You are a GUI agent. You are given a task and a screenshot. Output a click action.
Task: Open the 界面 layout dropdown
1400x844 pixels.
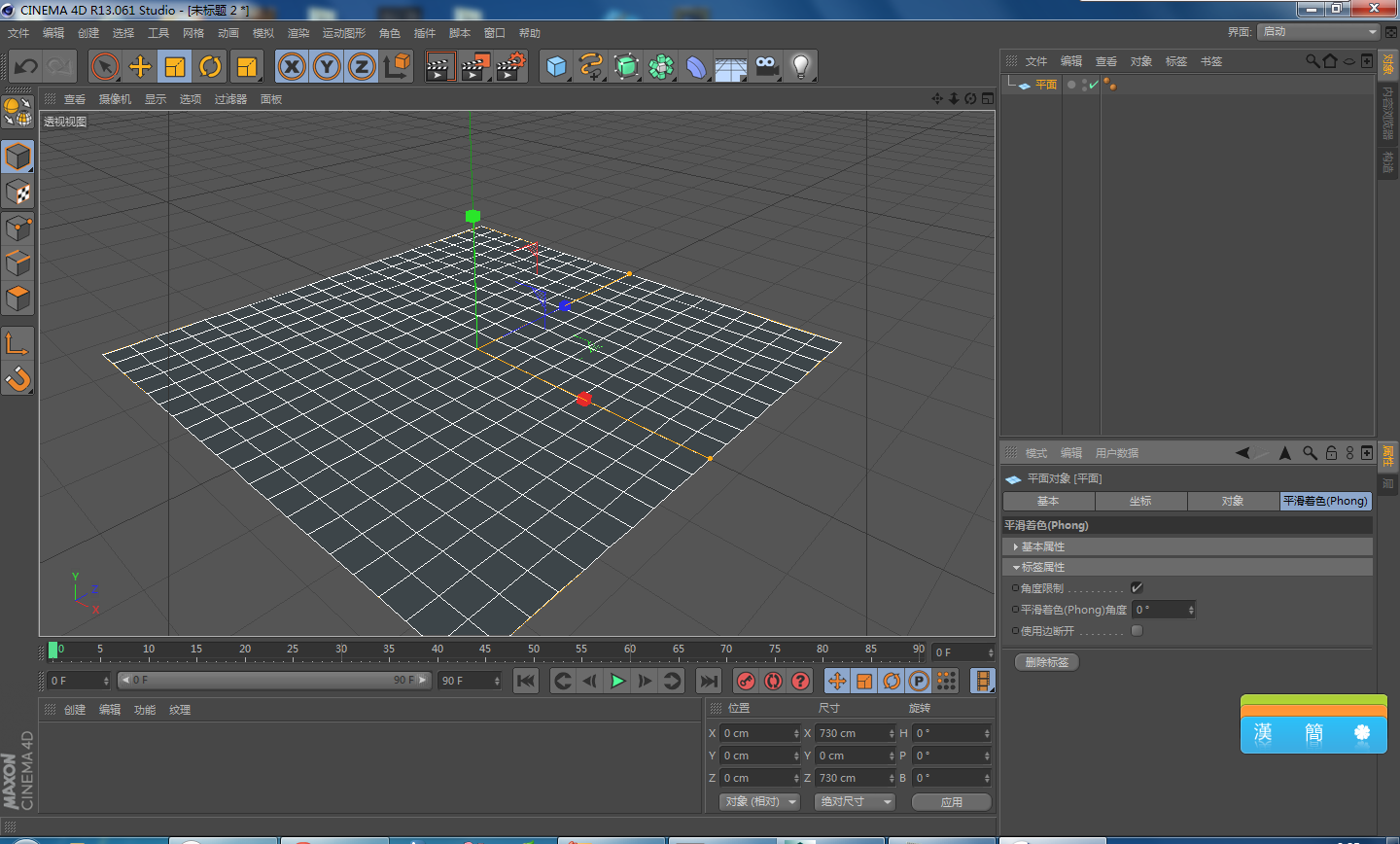1318,32
